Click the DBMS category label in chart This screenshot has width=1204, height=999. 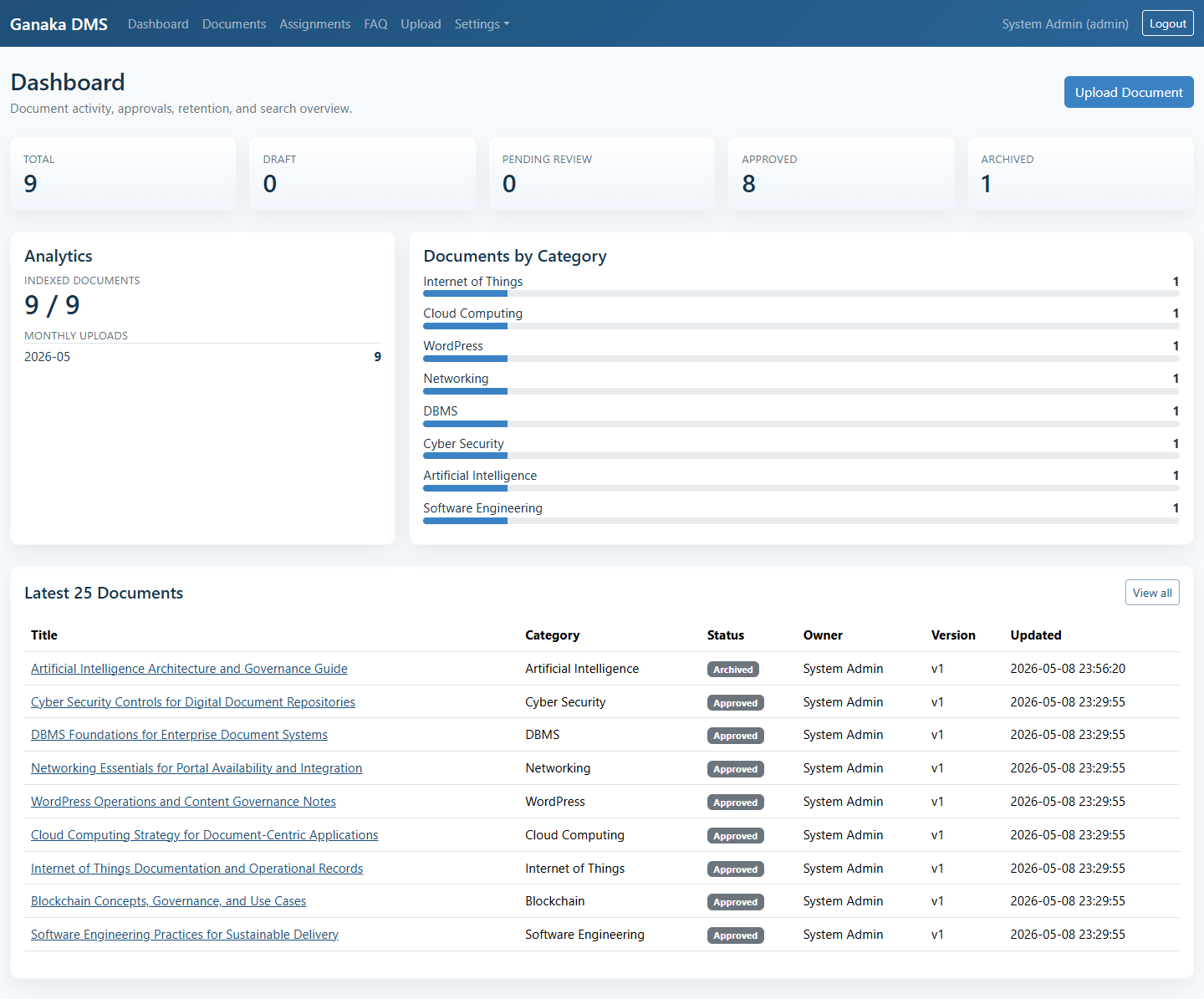click(441, 411)
